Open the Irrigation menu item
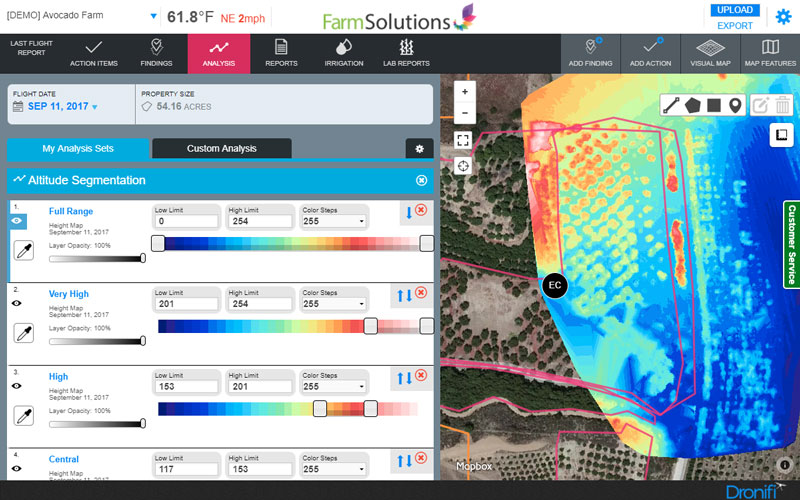The image size is (800, 500). click(x=344, y=53)
